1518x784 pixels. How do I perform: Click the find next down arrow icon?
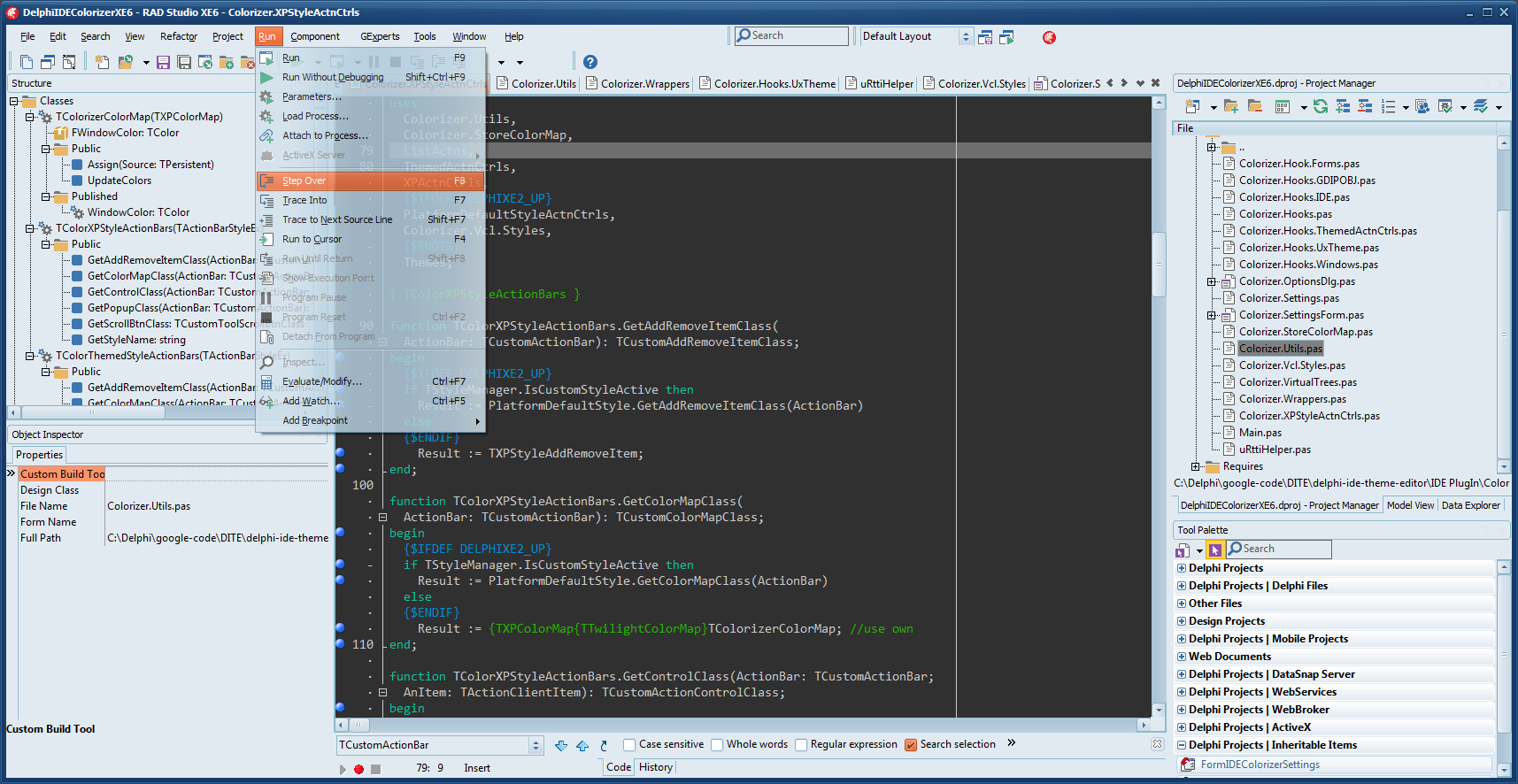(561, 745)
